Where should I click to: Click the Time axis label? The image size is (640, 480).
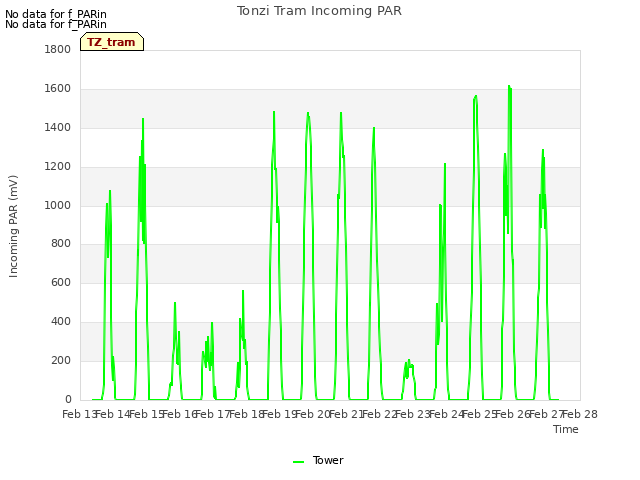point(565,429)
